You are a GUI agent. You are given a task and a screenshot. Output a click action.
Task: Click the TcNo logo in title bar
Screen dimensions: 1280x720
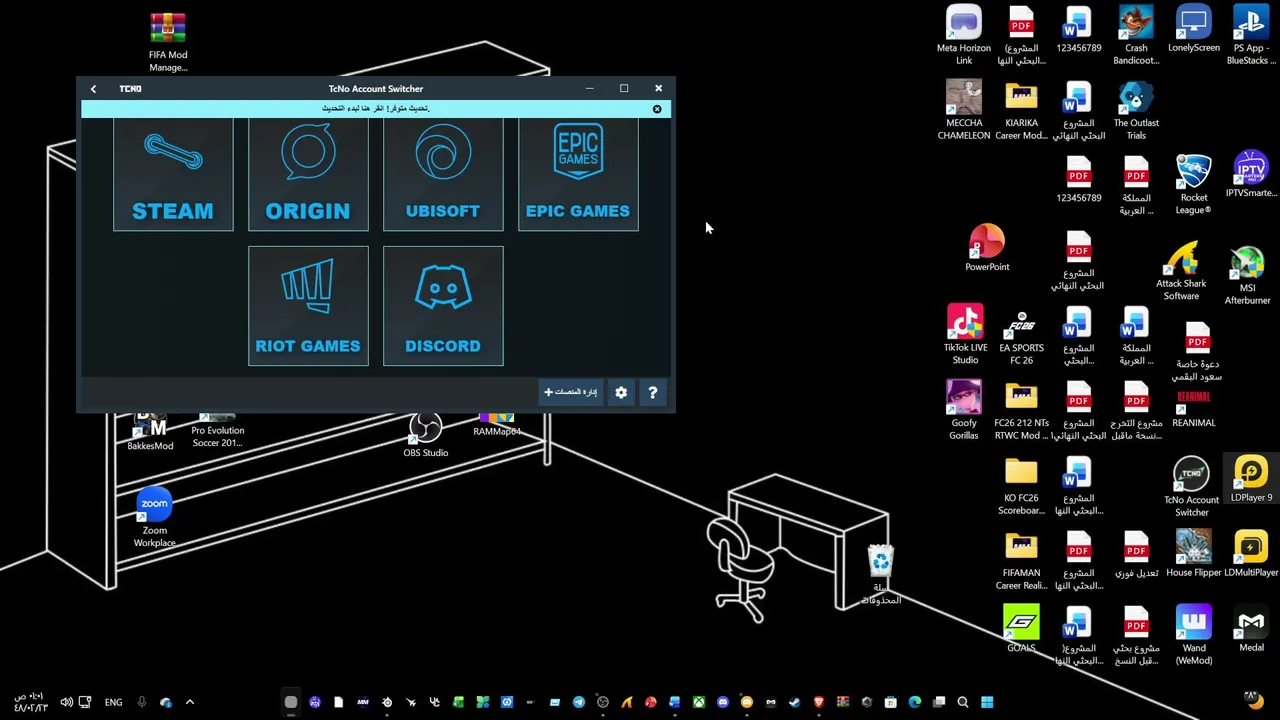pos(130,89)
